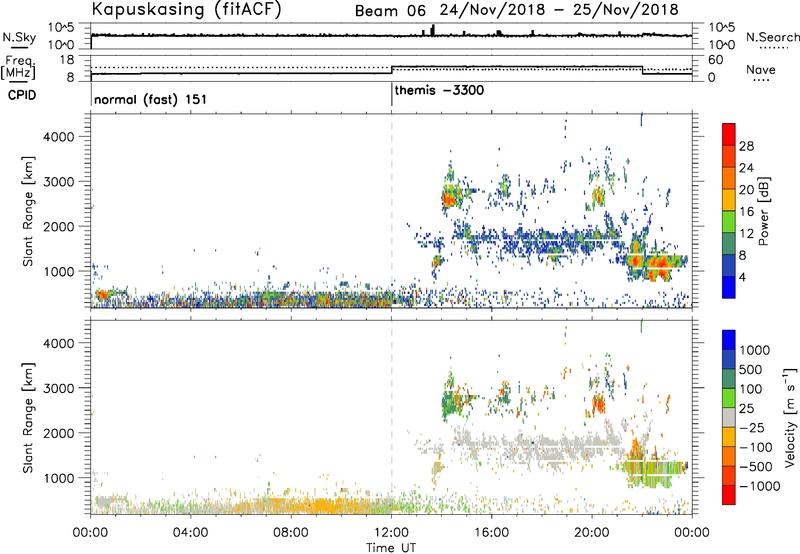Click the N.Search legend label
Viewport: 800px width, 554px height.
[x=772, y=37]
